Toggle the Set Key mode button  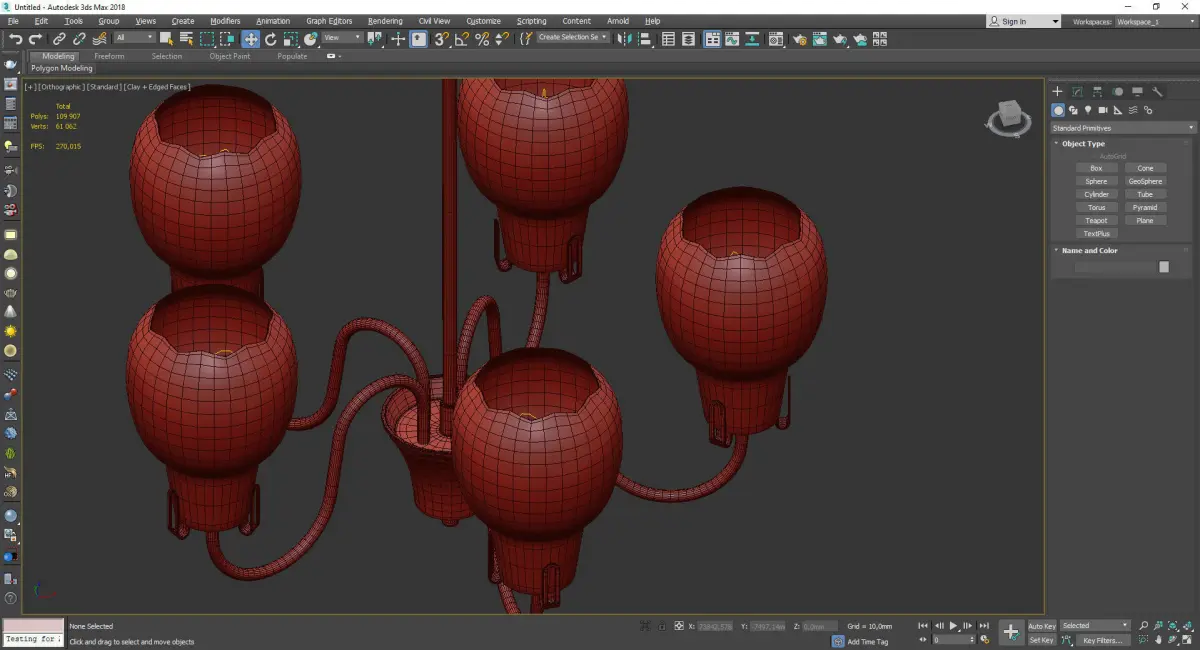pos(1042,640)
